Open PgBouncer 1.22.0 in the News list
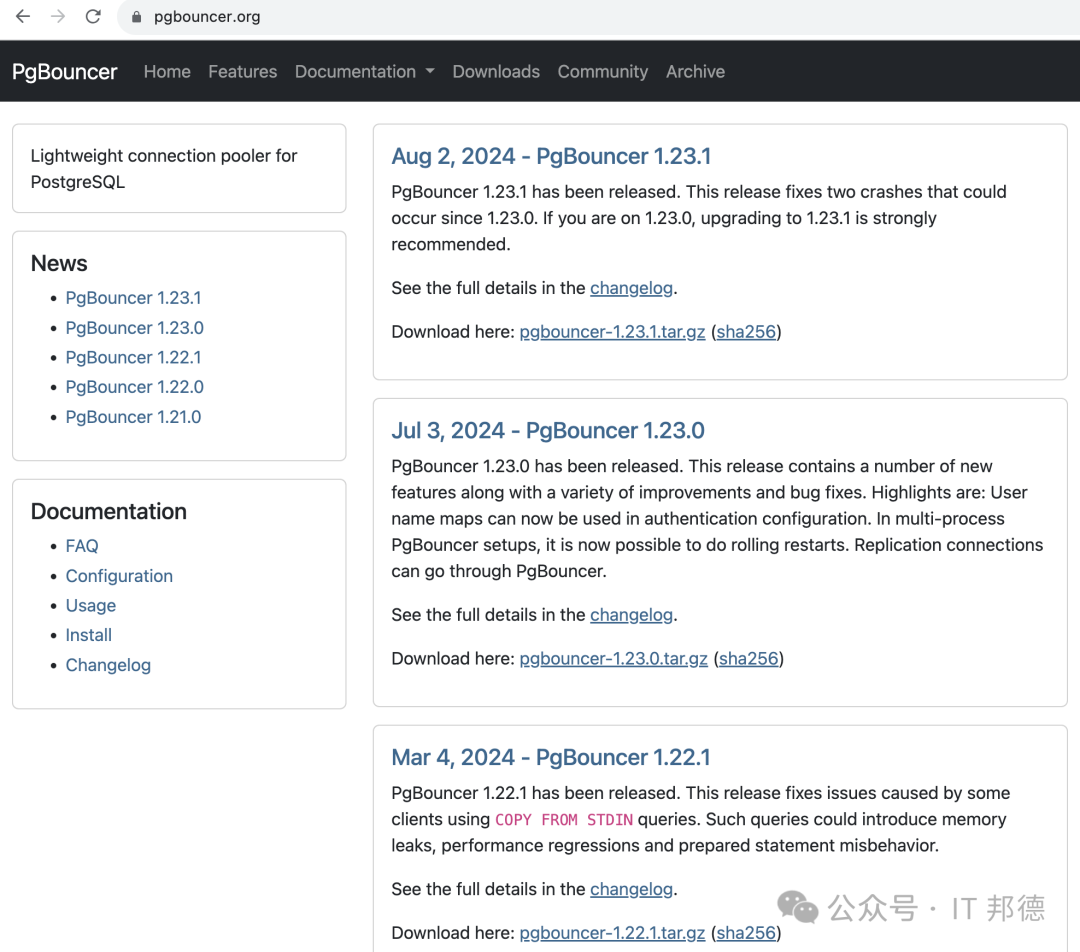The width and height of the screenshot is (1080, 952). [x=134, y=387]
